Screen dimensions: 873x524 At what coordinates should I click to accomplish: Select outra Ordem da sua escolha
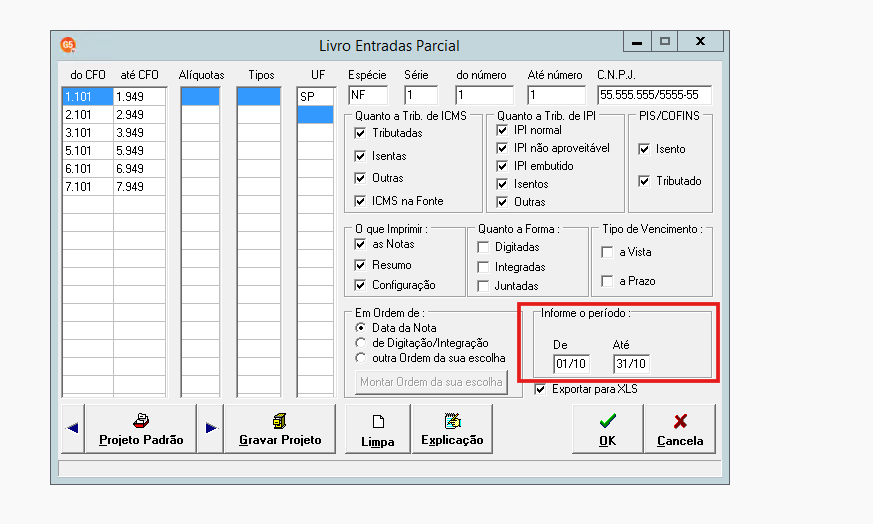[x=361, y=358]
